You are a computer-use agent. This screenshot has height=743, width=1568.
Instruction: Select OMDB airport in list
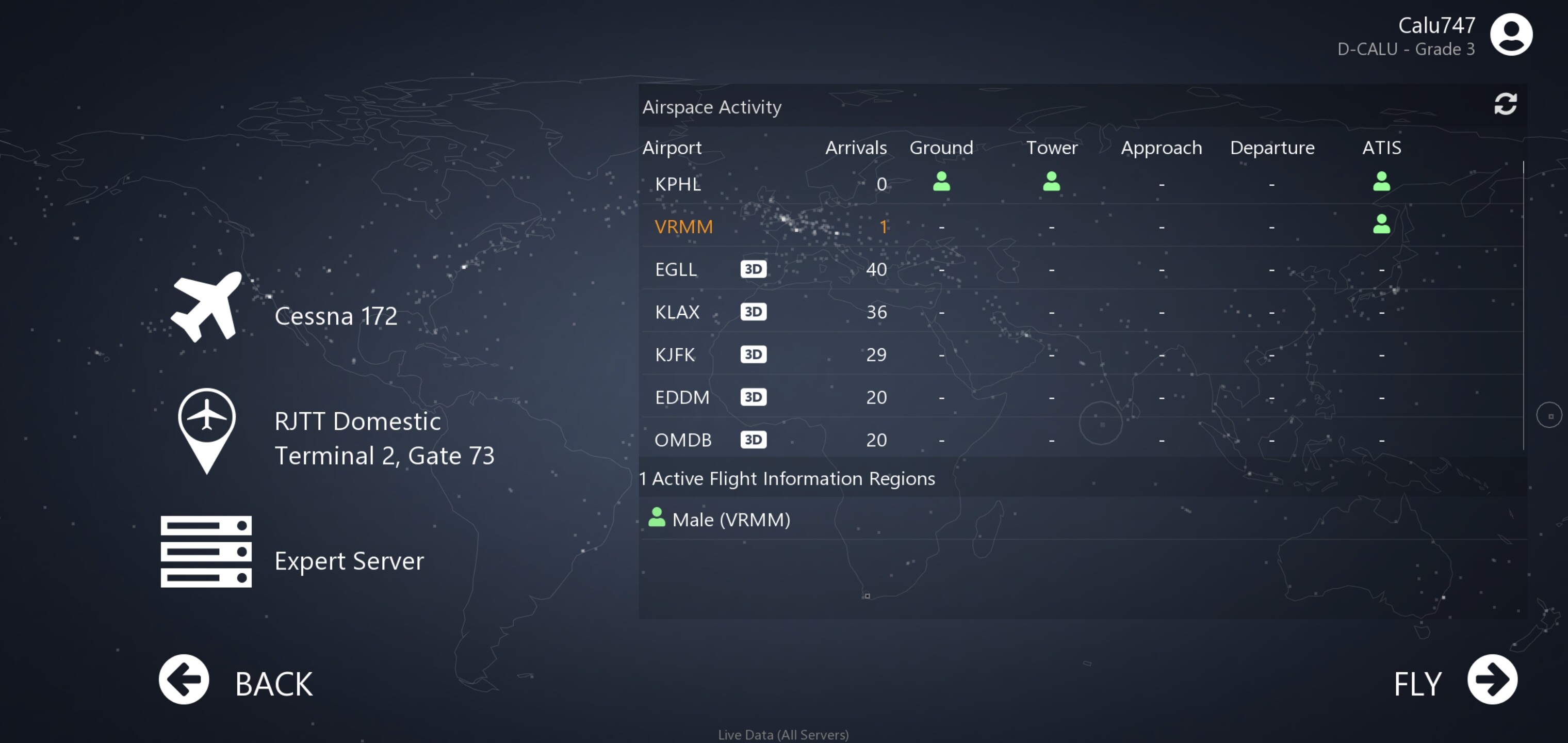[x=682, y=440]
